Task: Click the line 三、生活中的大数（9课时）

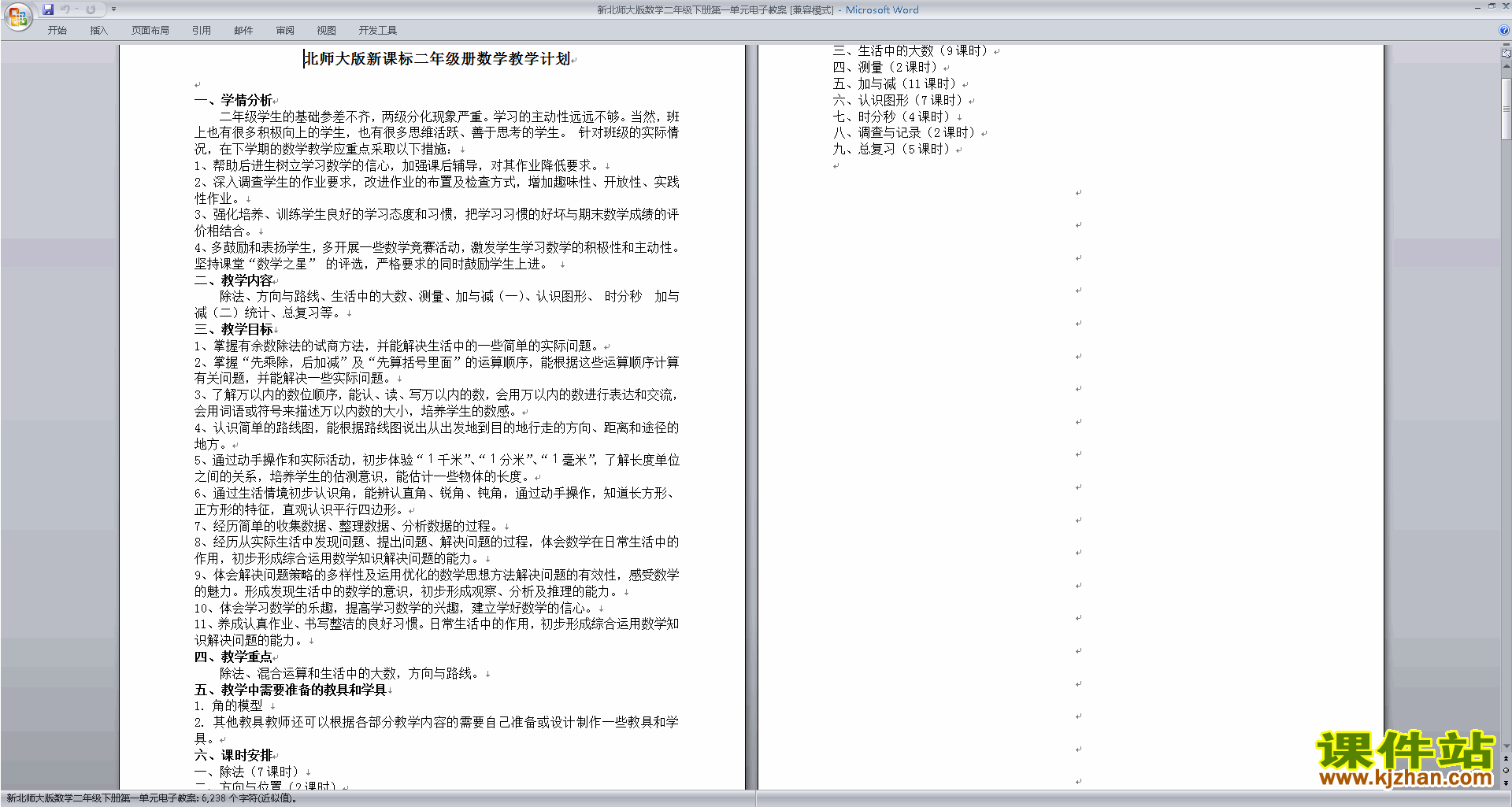Action: [x=910, y=50]
